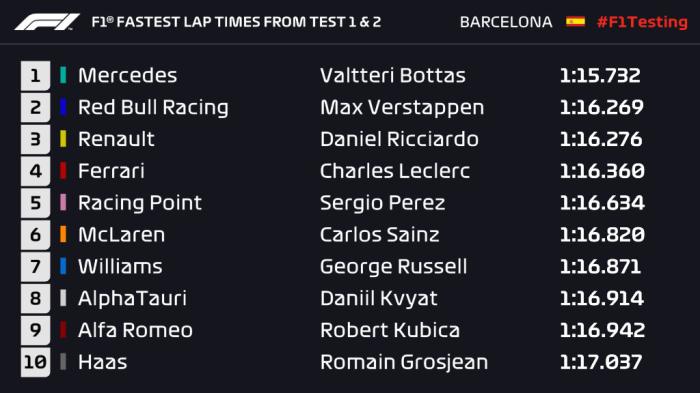Image resolution: width=700 pixels, height=393 pixels.
Task: Click driver name Valtteri Bottas
Action: pyautogui.click(x=393, y=75)
